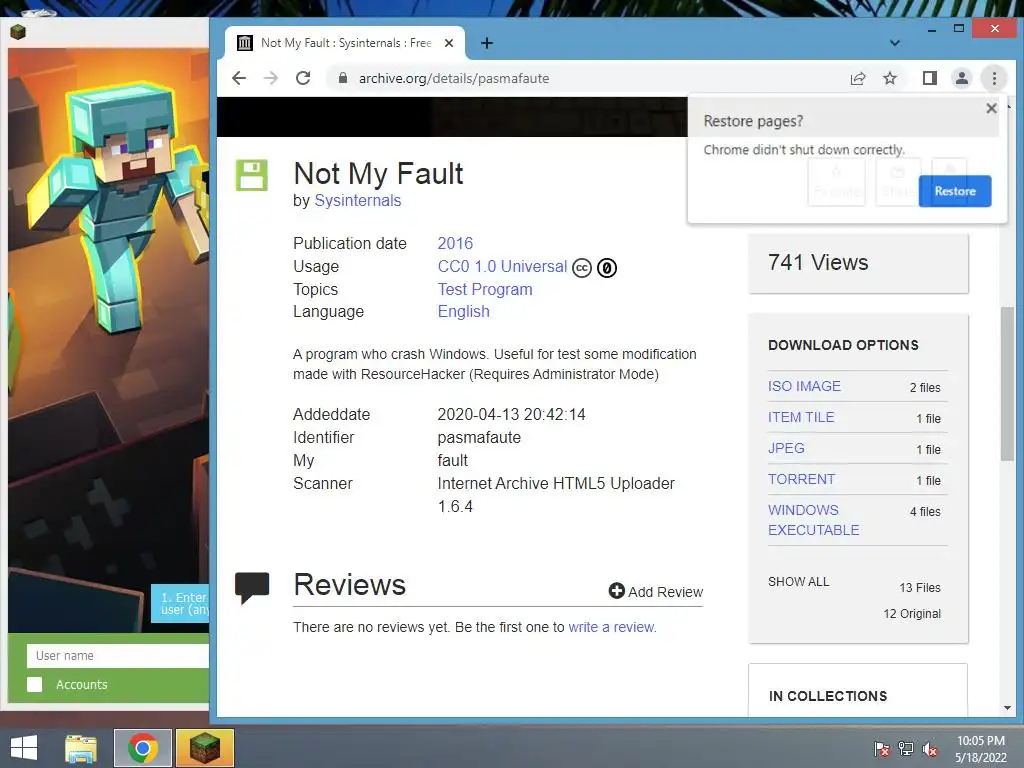Select the Not My Fault tab
Image resolution: width=1024 pixels, height=768 pixels.
(345, 43)
